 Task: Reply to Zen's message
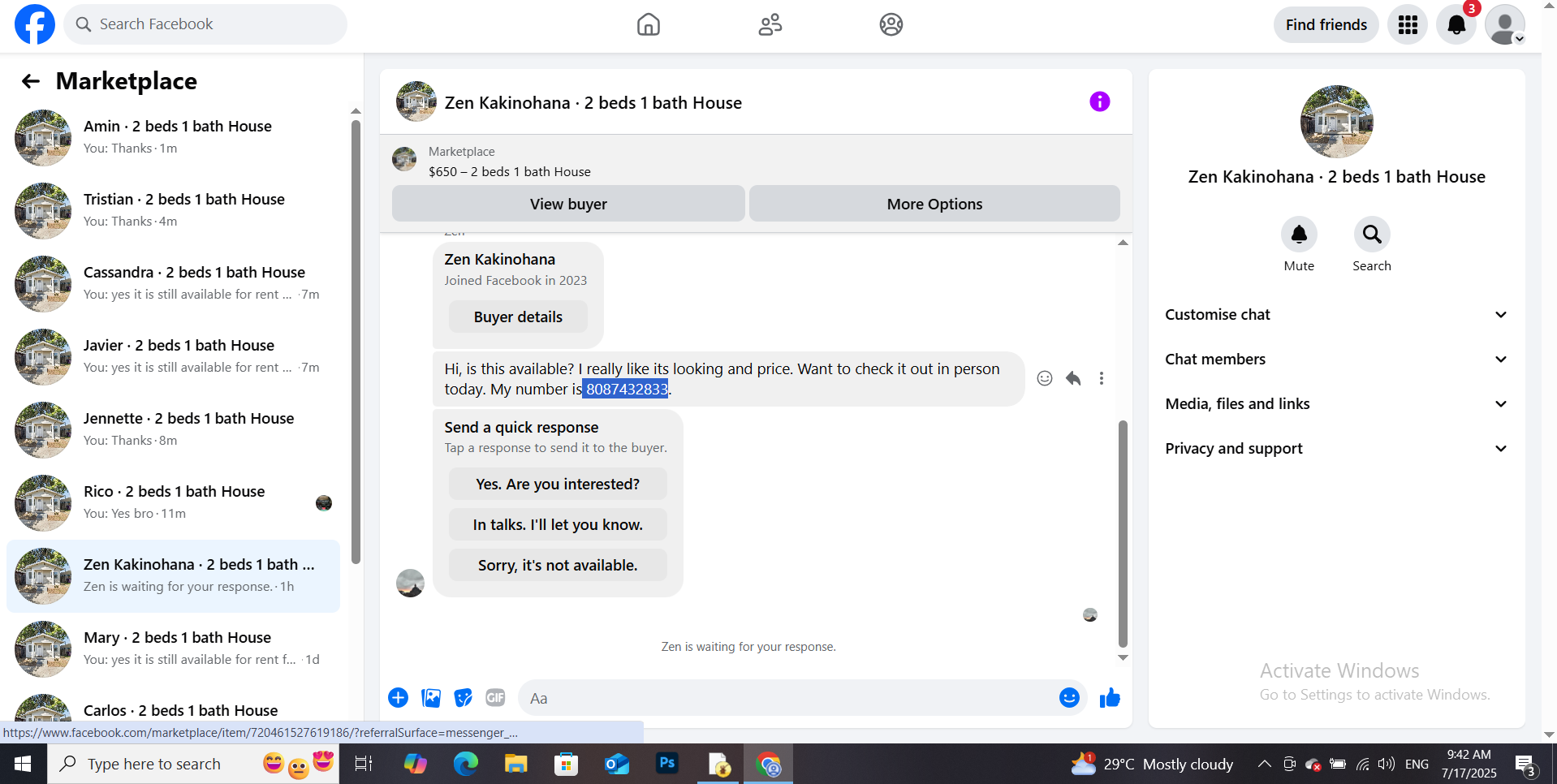pyautogui.click(x=1073, y=378)
